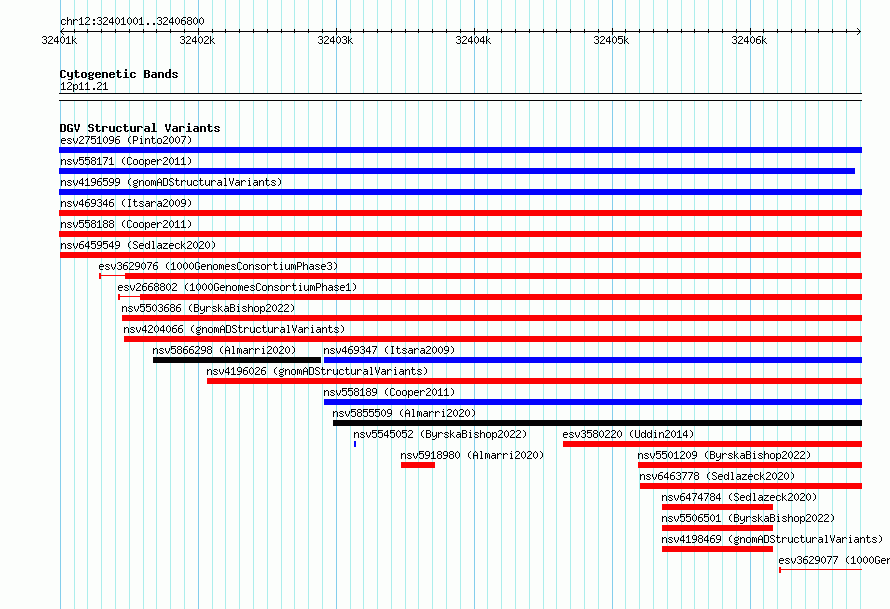The width and height of the screenshot is (890, 609).
Task: Open nsv4198469 gnomADStructuralVariants label
Action: point(773,539)
